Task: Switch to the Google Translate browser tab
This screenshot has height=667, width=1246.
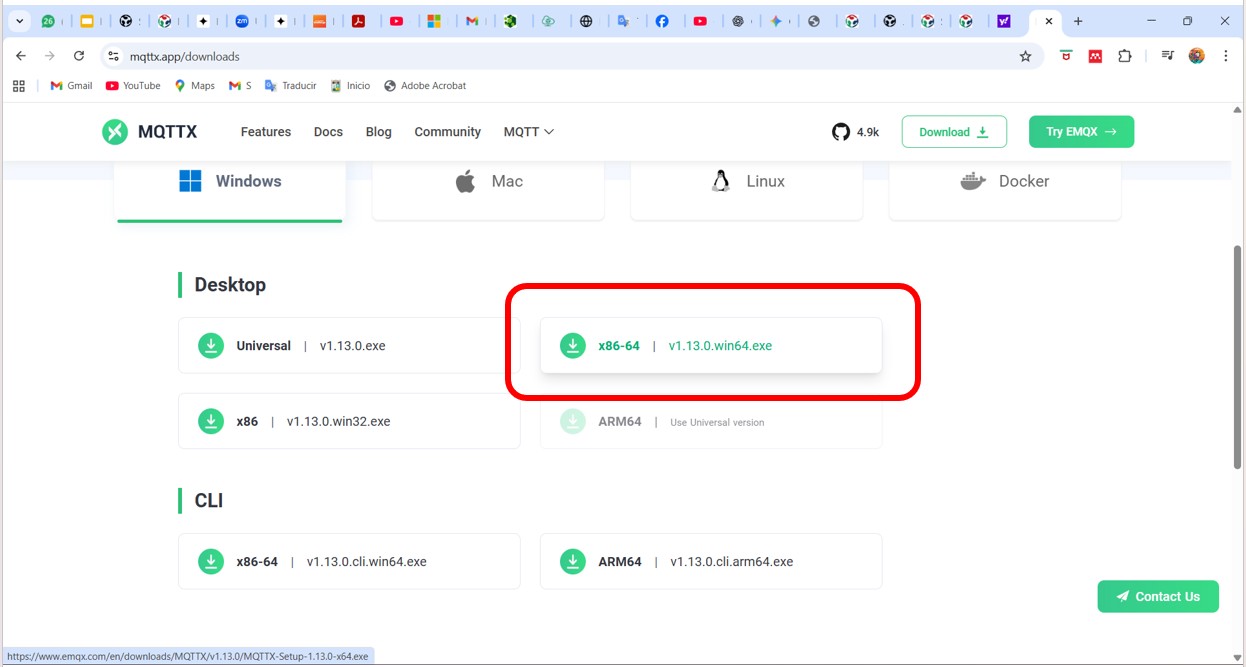Action: point(624,21)
